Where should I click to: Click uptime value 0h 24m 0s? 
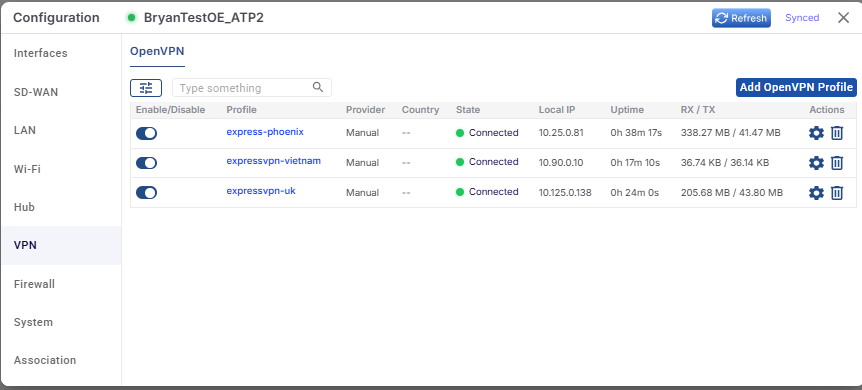(634, 192)
